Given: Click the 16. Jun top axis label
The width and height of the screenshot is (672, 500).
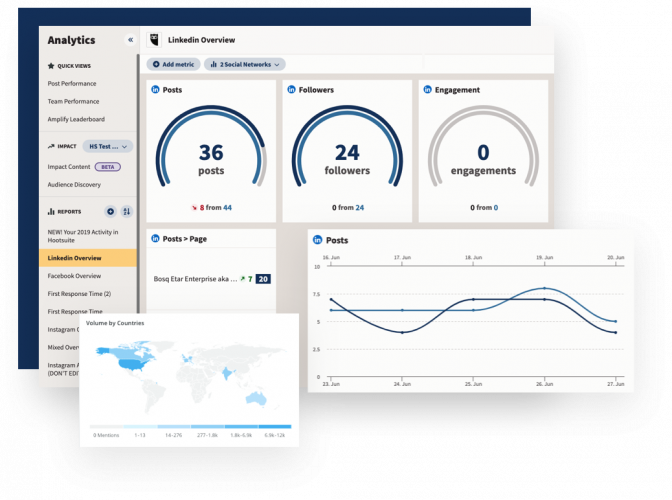Looking at the screenshot, I should pos(331,257).
